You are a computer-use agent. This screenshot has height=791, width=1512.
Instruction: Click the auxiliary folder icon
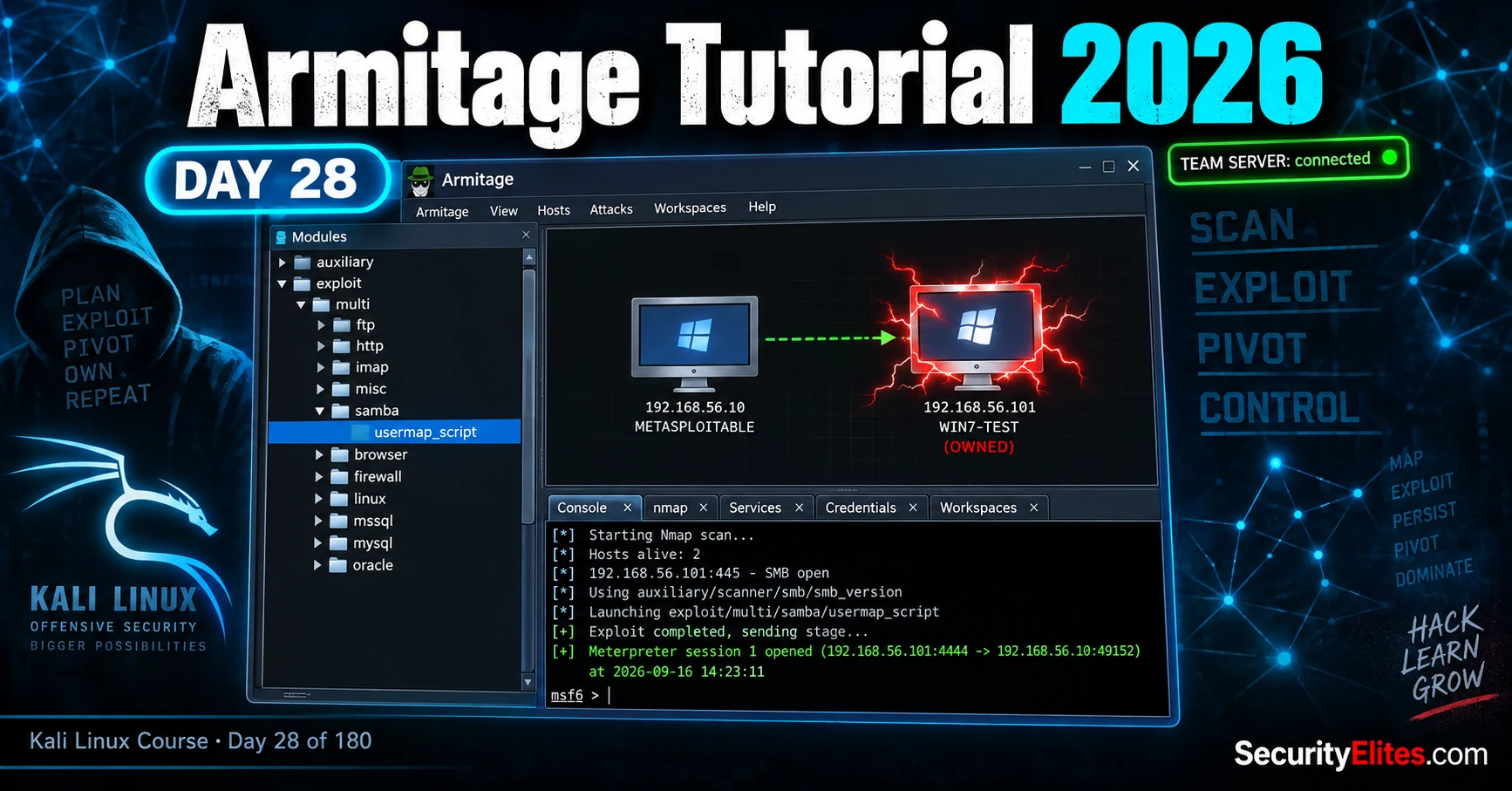[x=303, y=262]
